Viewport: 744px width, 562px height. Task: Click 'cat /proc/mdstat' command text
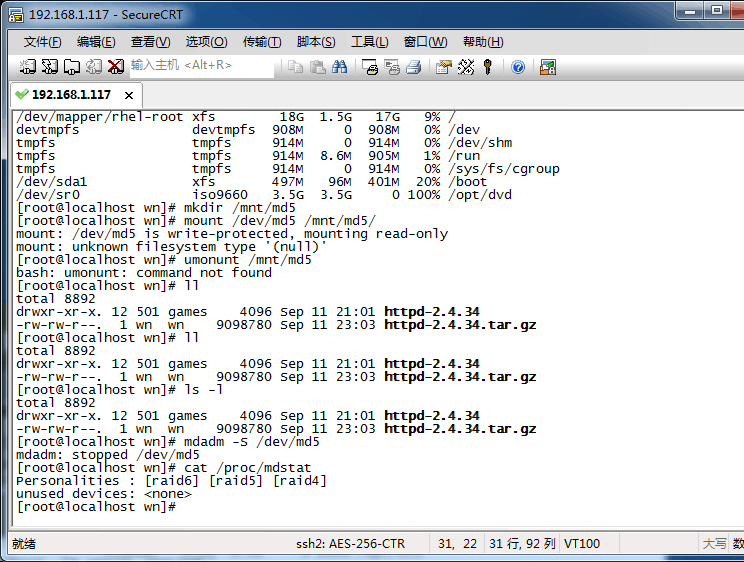247,468
